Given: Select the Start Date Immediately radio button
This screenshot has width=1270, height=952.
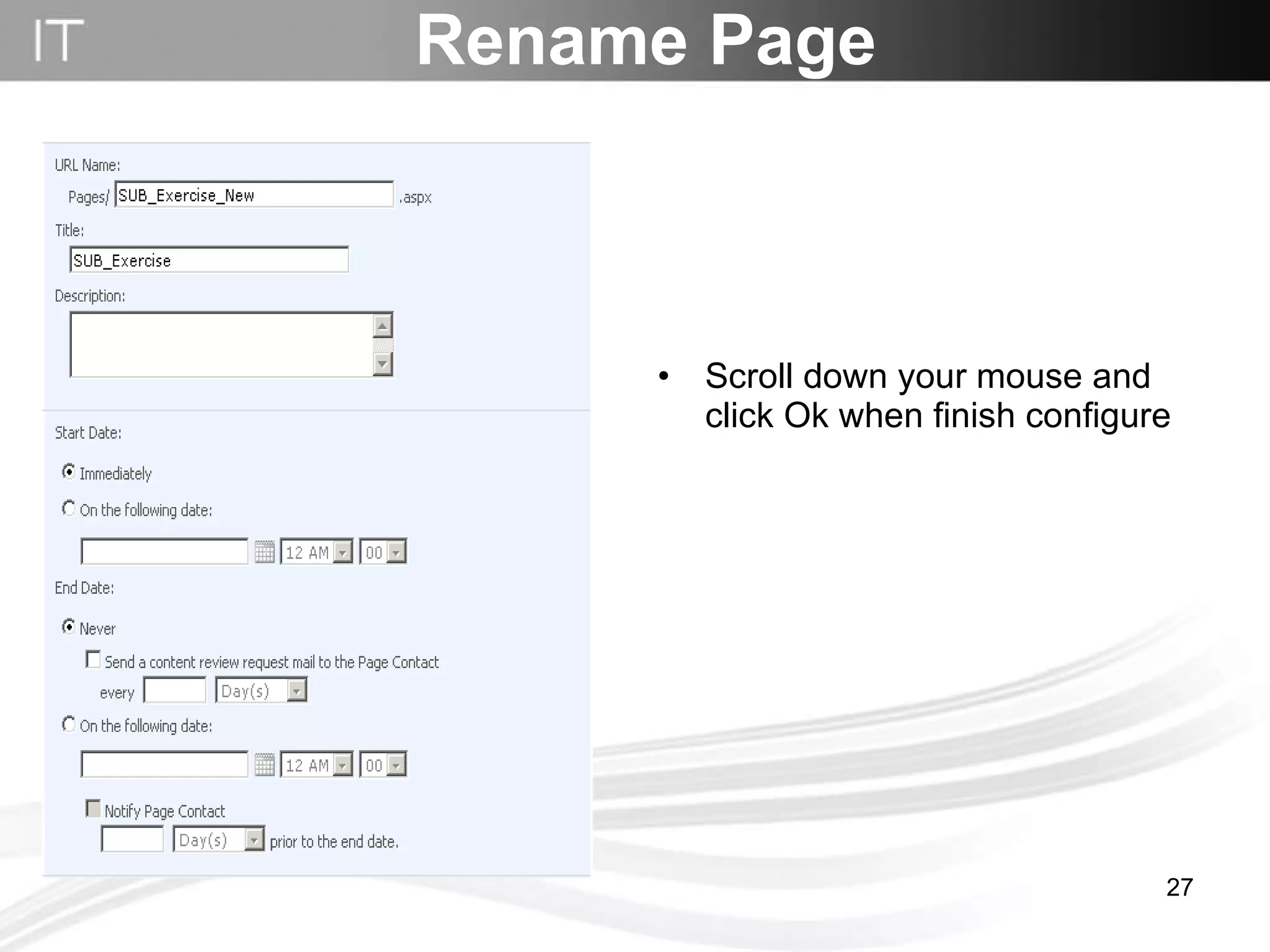Looking at the screenshot, I should (x=69, y=472).
